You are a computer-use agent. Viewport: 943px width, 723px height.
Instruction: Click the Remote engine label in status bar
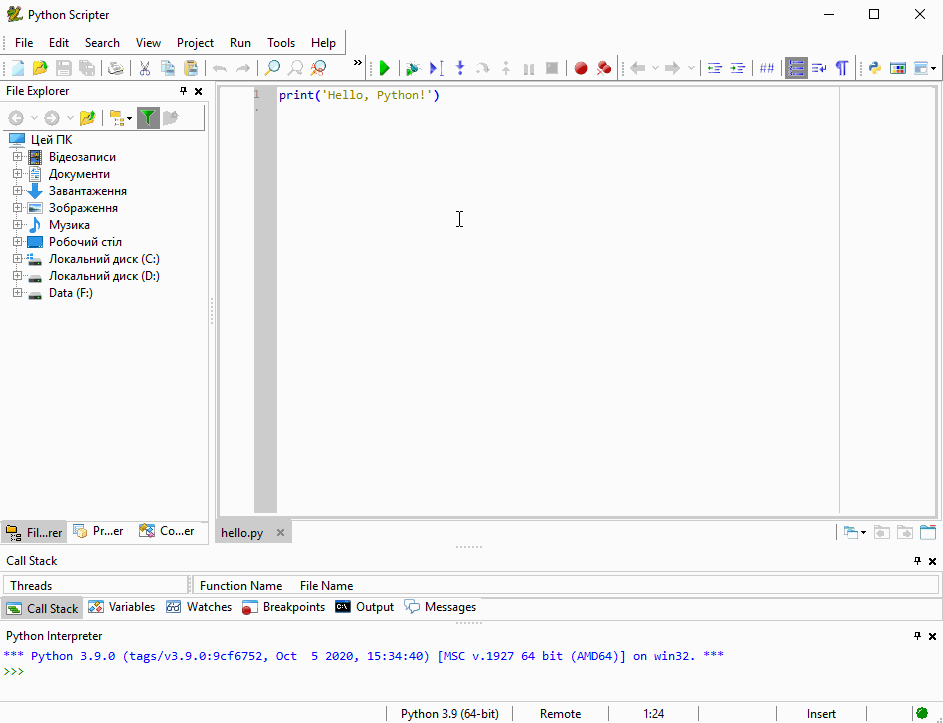(x=560, y=713)
